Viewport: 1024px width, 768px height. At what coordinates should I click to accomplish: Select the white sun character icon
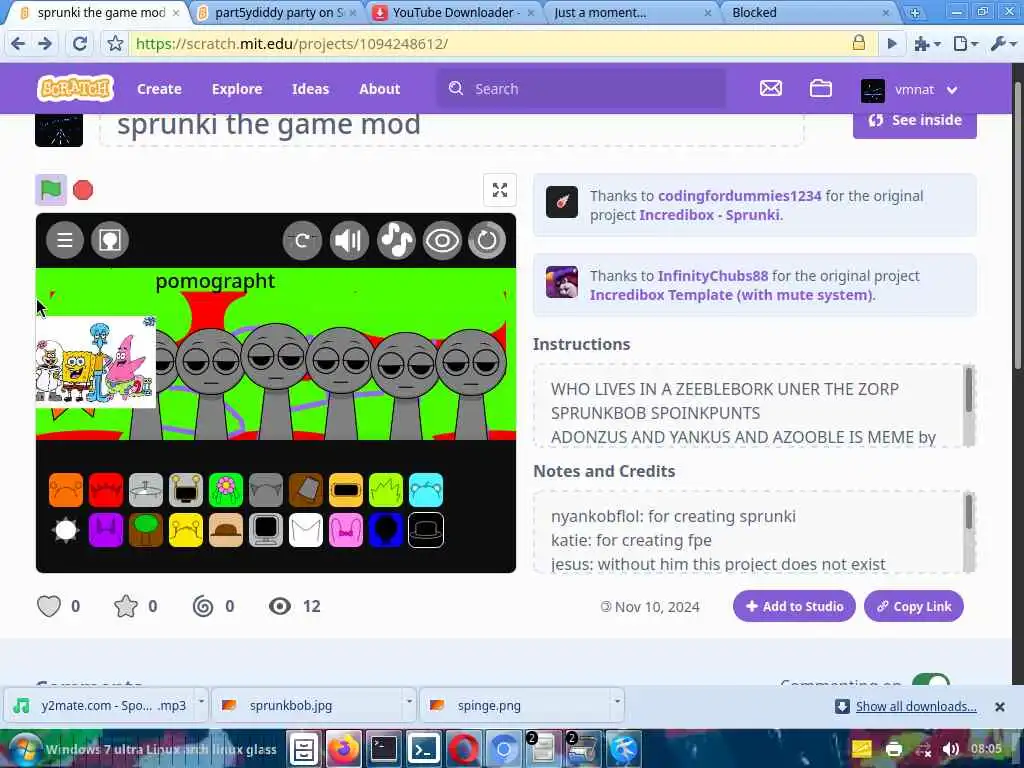[66, 530]
